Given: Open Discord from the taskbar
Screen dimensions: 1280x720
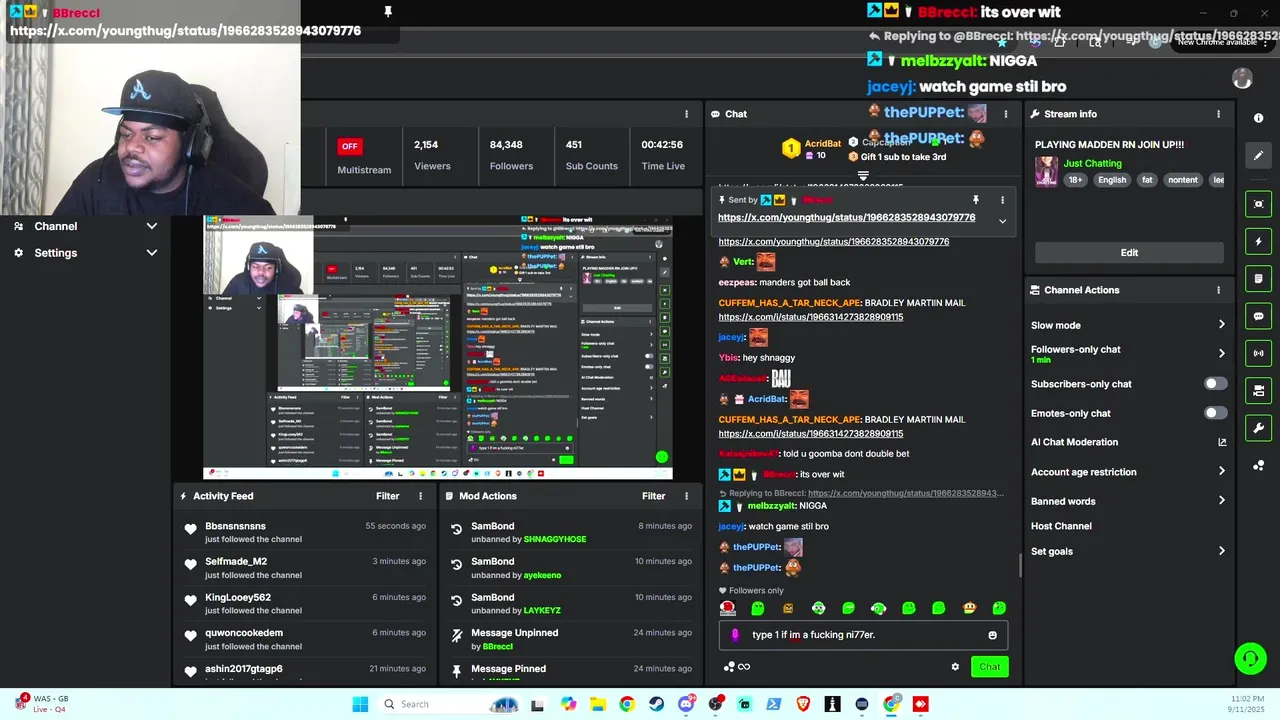Looking at the screenshot, I should click(x=686, y=704).
